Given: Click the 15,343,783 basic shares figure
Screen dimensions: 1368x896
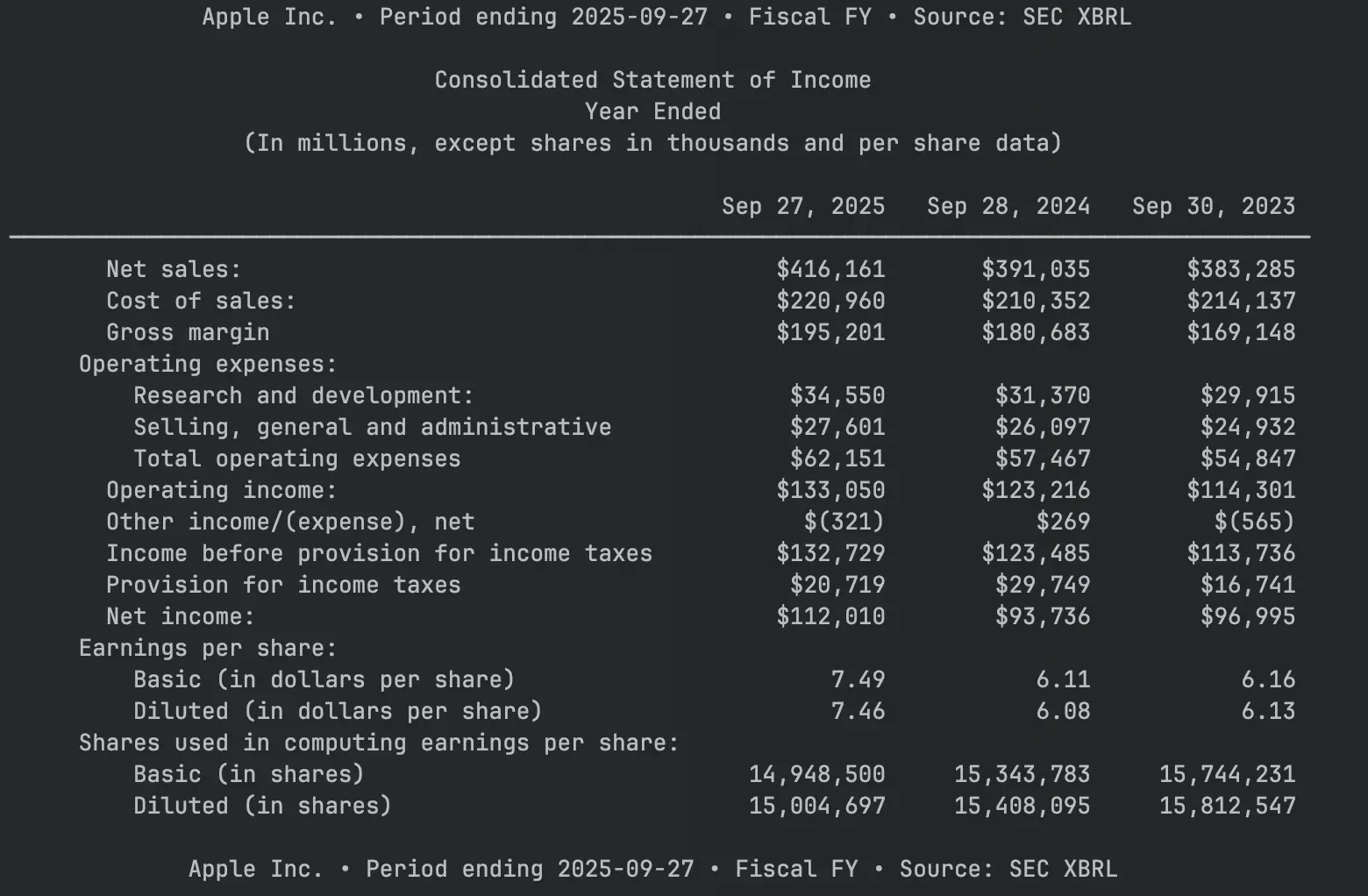Looking at the screenshot, I should (x=1022, y=774).
